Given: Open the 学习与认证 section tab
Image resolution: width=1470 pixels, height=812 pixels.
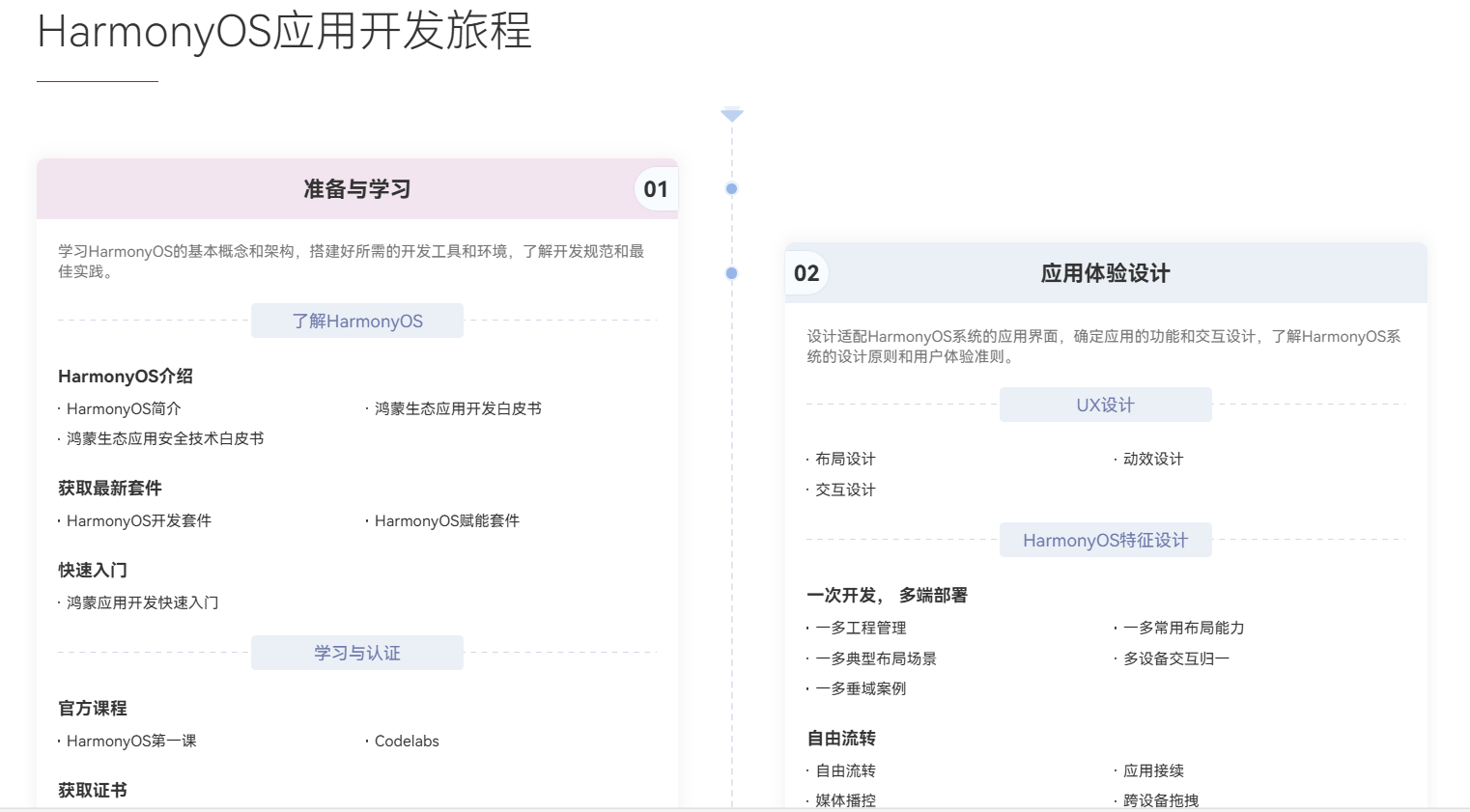Looking at the screenshot, I should click(x=357, y=654).
